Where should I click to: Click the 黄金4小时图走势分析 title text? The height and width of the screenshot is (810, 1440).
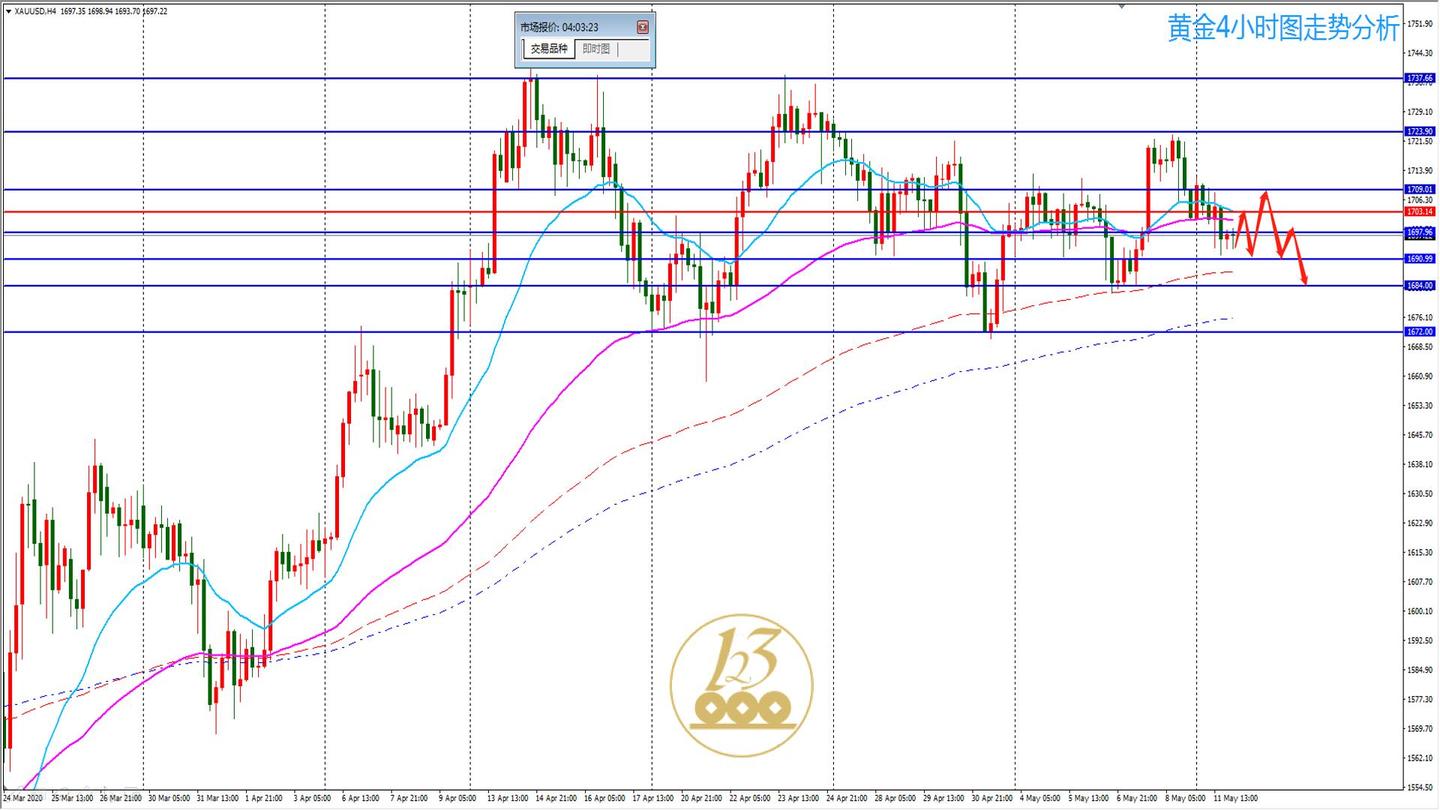point(1283,29)
